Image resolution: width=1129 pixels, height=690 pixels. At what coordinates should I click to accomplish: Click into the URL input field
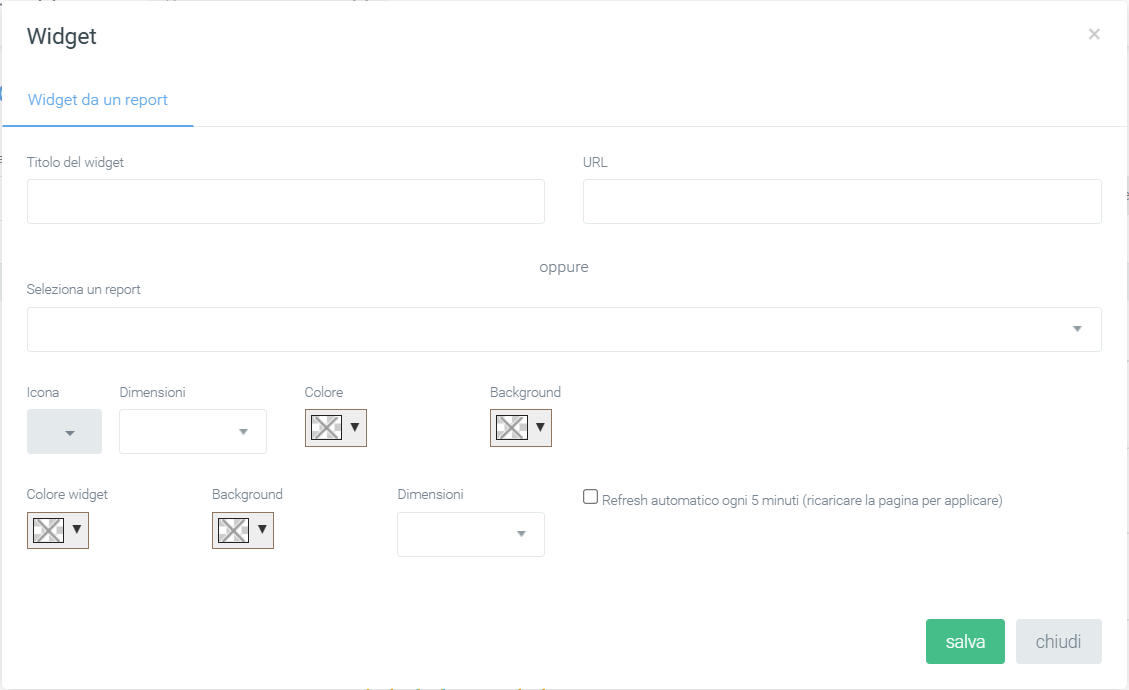(842, 202)
